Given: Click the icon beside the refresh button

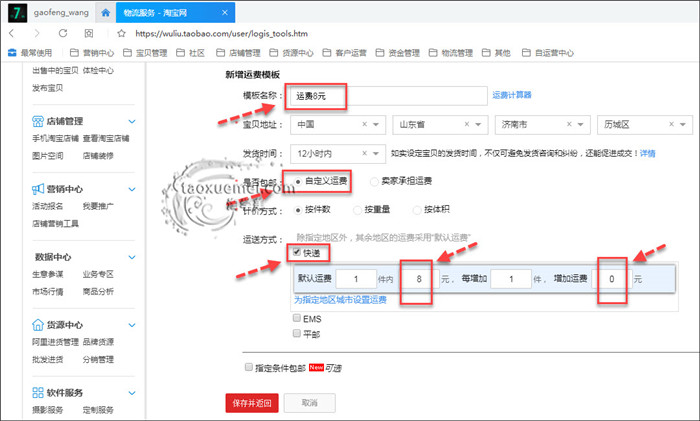Looking at the screenshot, I should [x=89, y=33].
